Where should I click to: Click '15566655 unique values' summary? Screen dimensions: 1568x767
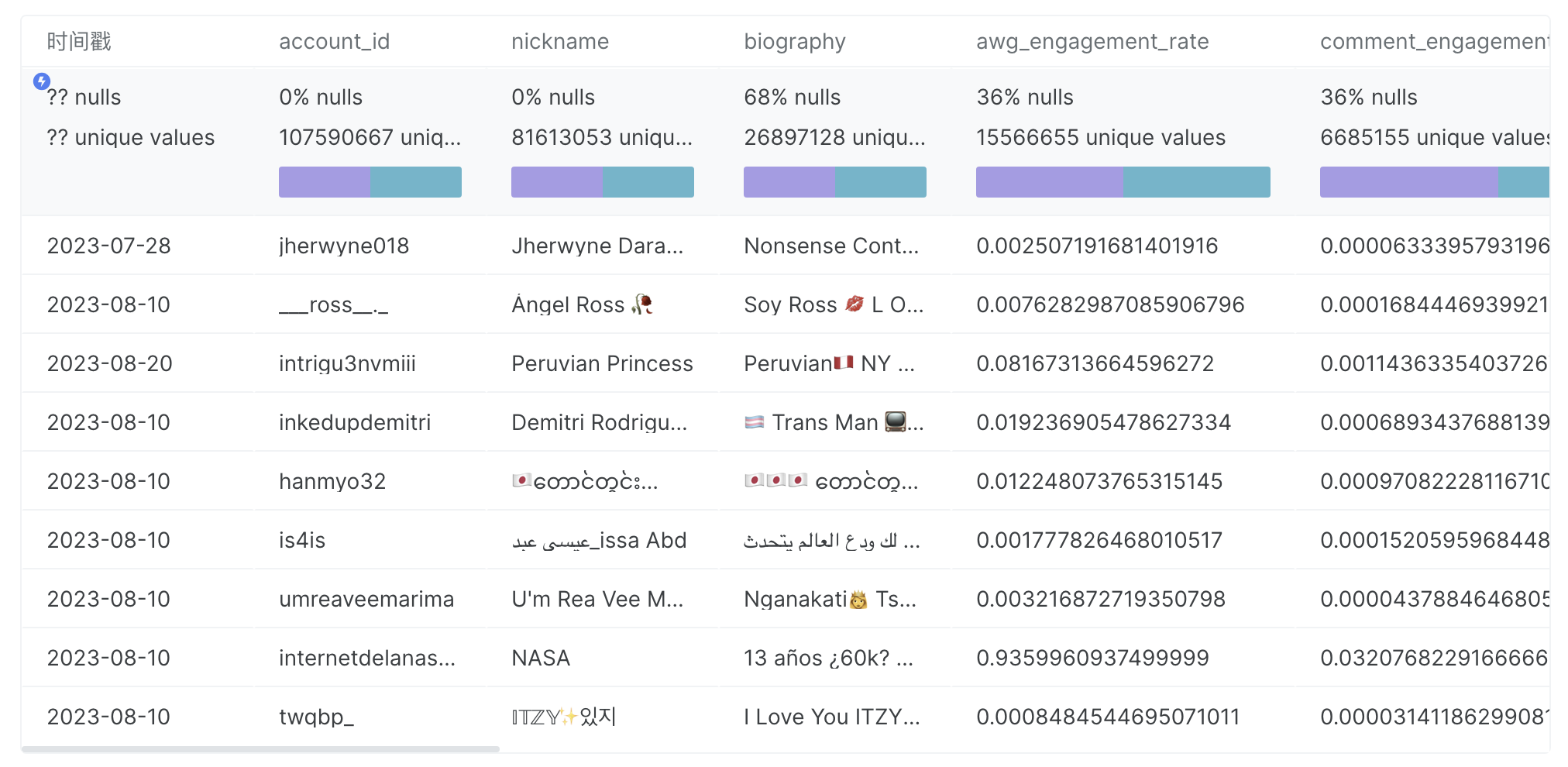pyautogui.click(x=1101, y=137)
